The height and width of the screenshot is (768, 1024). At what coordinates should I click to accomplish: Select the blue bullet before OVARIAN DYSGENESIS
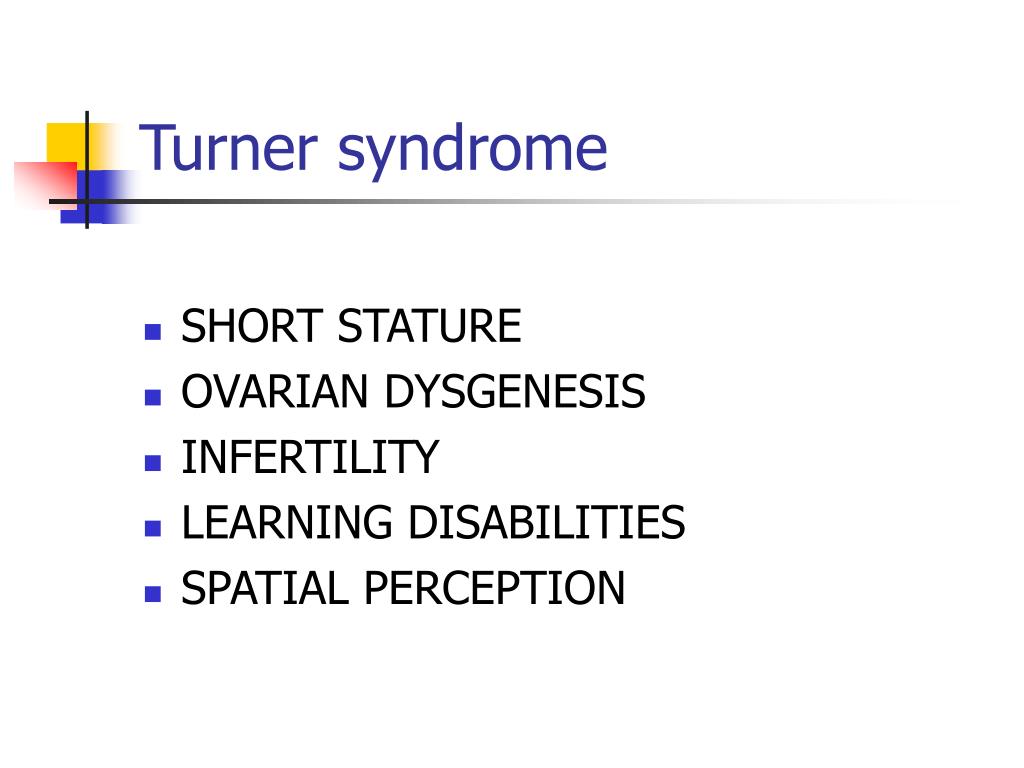153,397
